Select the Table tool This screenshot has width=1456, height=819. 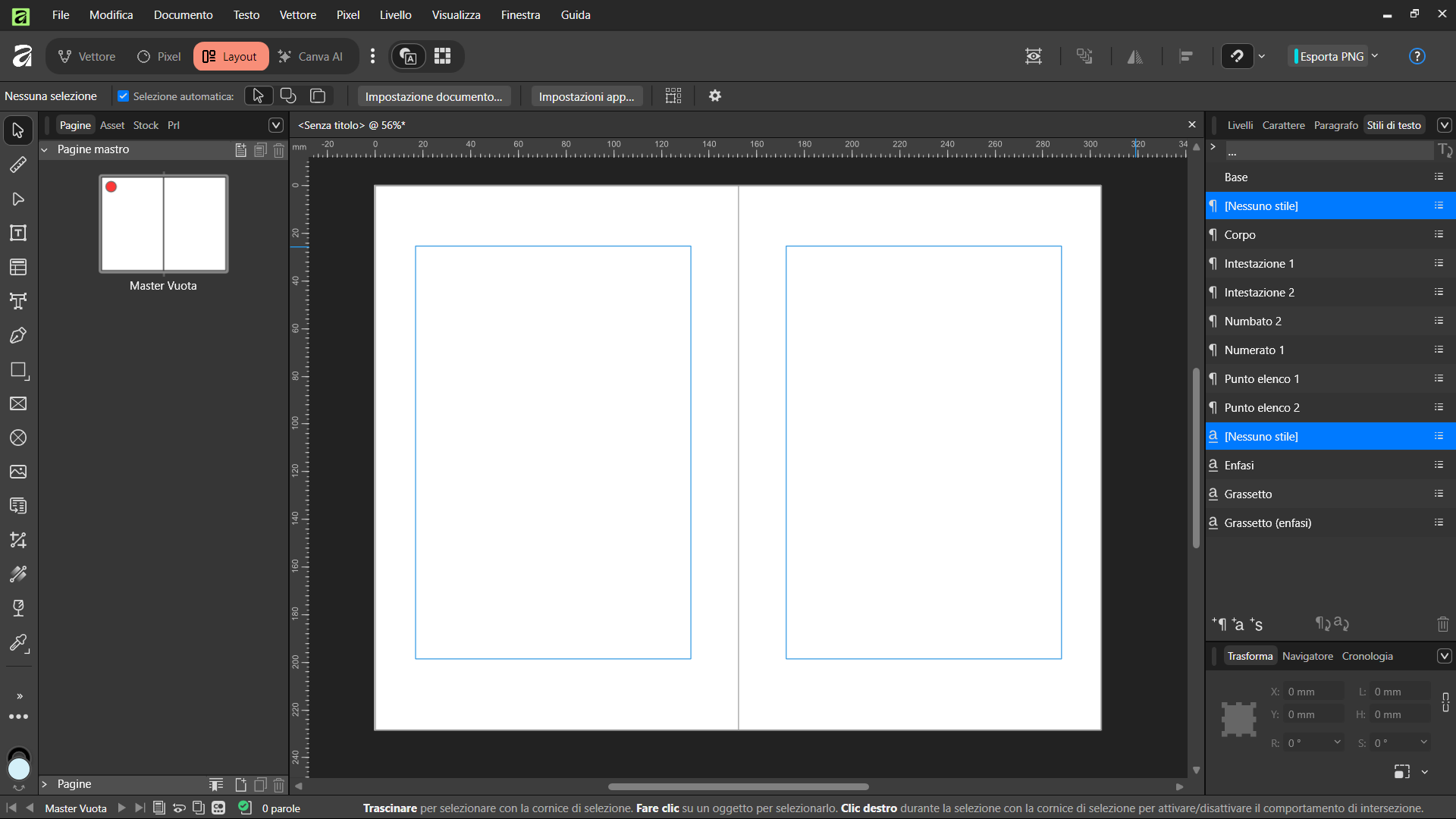(18, 267)
